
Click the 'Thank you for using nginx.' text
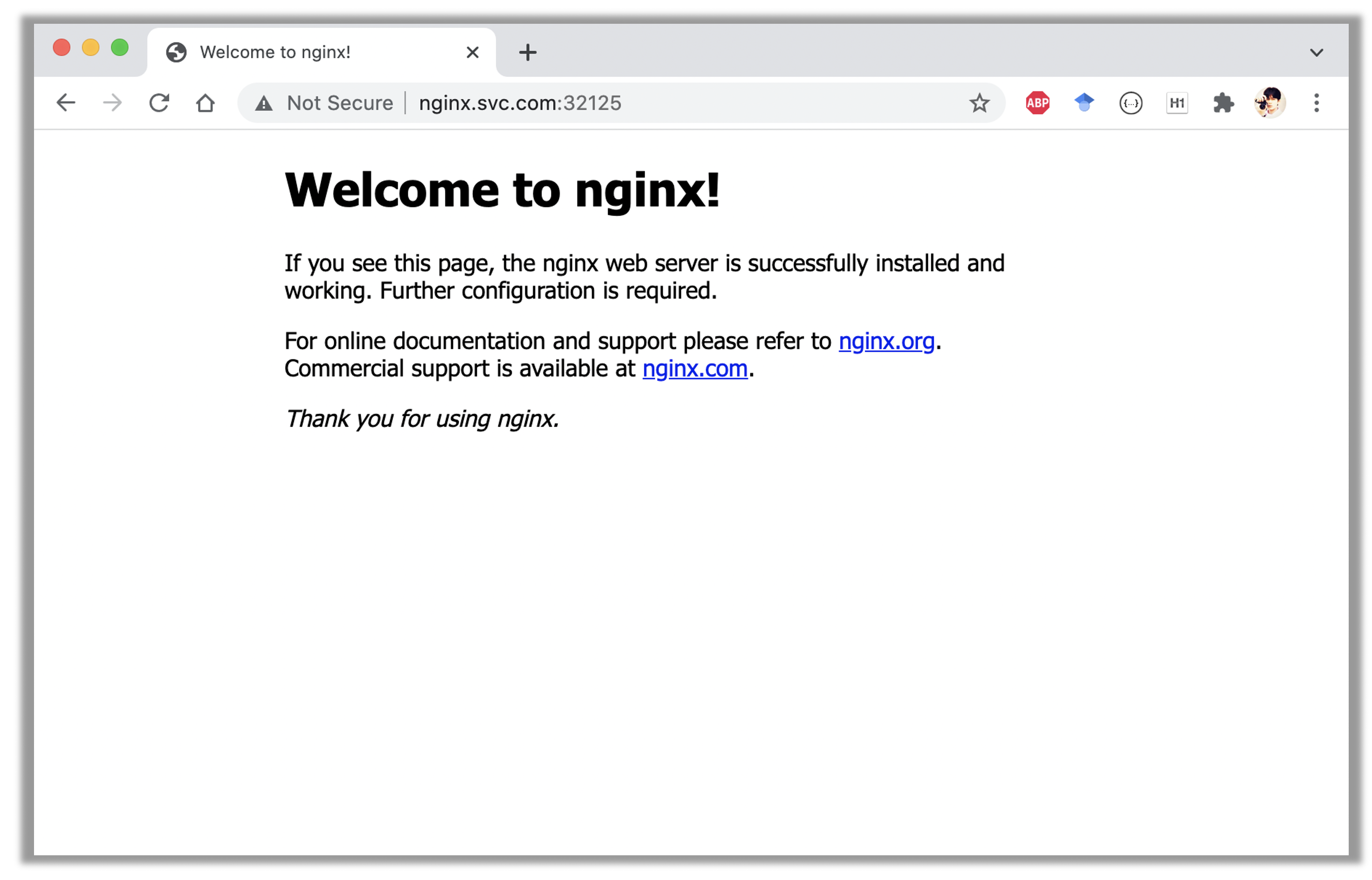(x=422, y=419)
